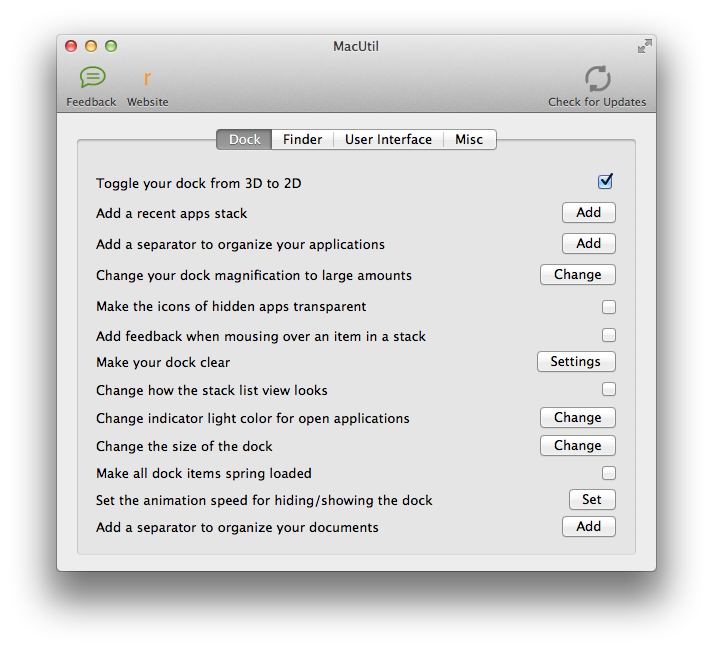The image size is (713, 650).
Task: Enable Make all dock items spring loaded
Action: pyautogui.click(x=608, y=473)
